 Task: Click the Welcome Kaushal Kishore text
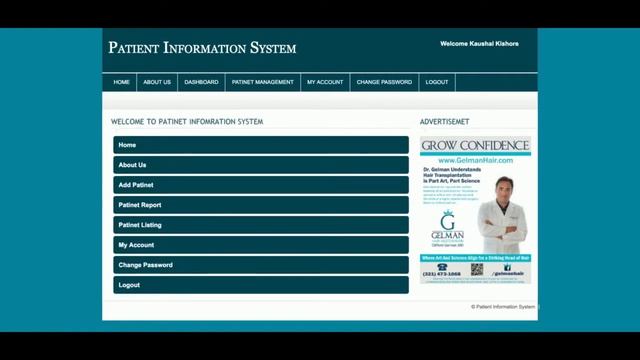click(x=479, y=44)
